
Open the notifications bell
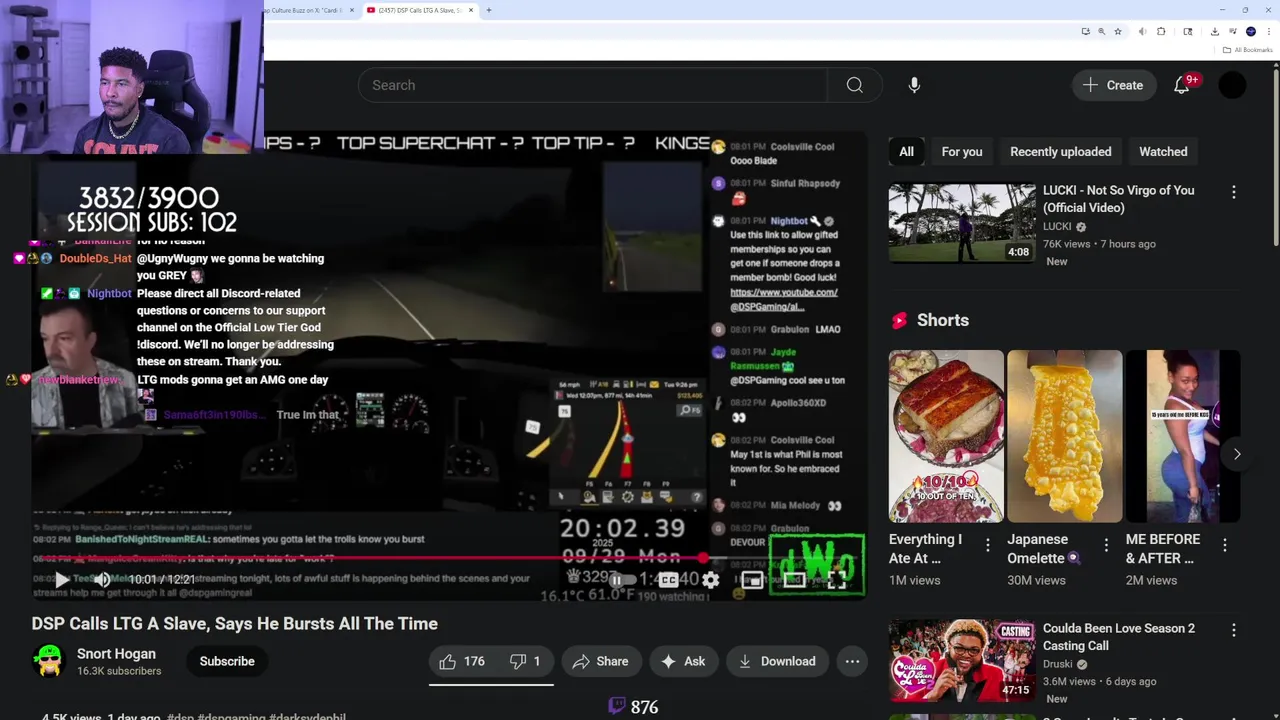[x=1182, y=85]
